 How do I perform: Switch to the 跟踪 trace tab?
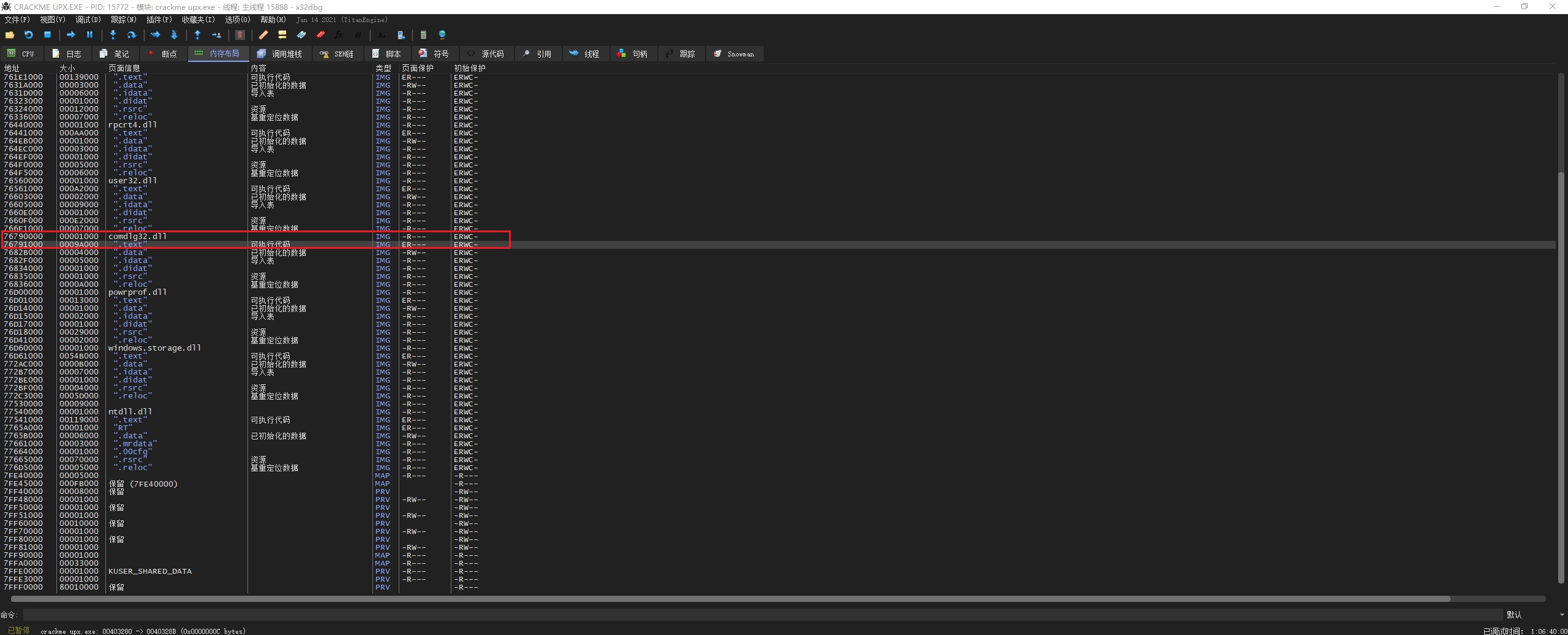[681, 54]
